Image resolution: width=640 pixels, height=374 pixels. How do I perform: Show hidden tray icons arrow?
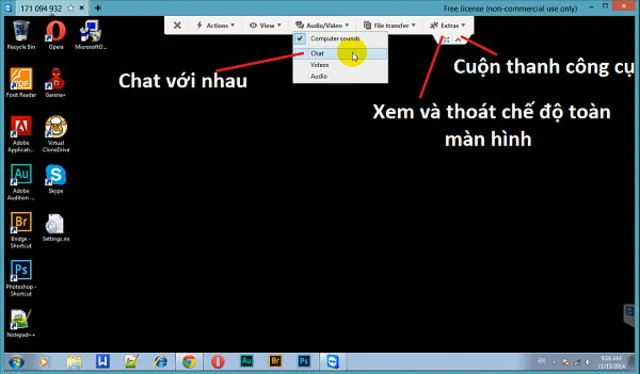pos(554,362)
